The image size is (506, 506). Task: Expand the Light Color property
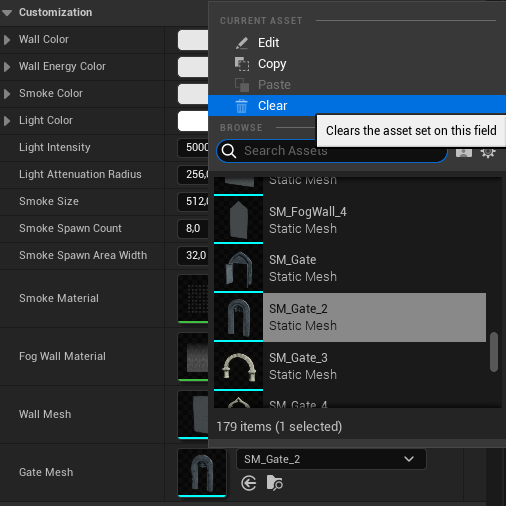(7, 121)
